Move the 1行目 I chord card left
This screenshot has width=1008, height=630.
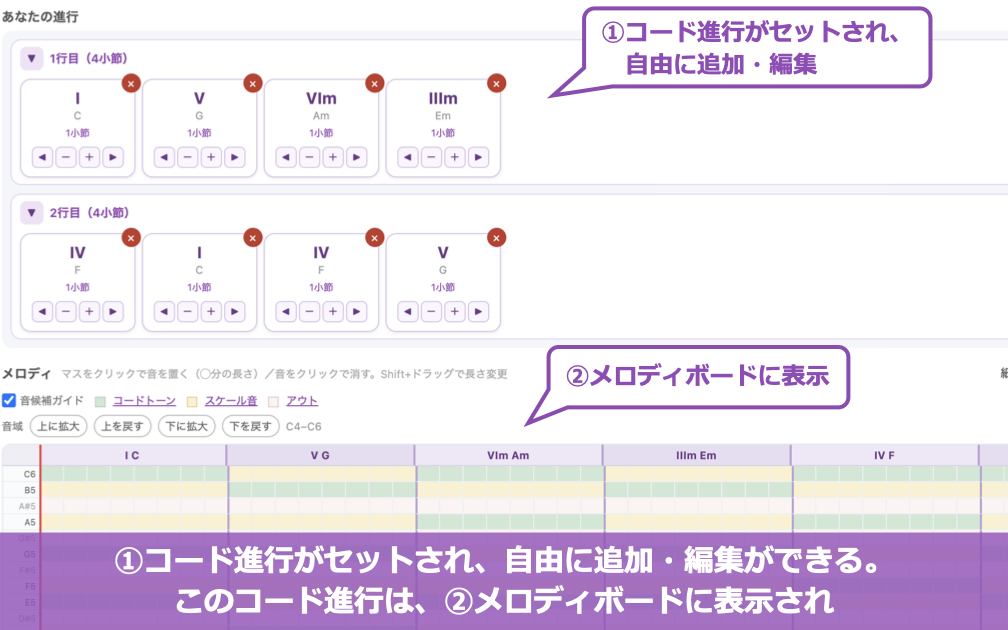42,158
